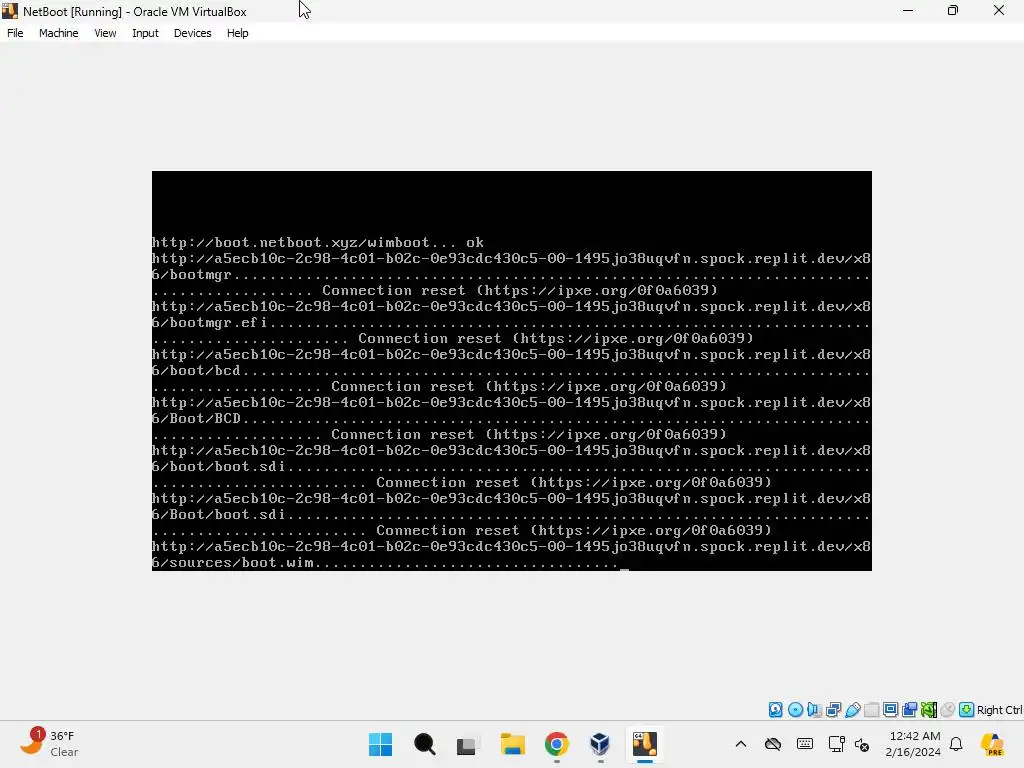Image resolution: width=1024 pixels, height=768 pixels.
Task: Open the View menu
Action: pyautogui.click(x=104, y=33)
